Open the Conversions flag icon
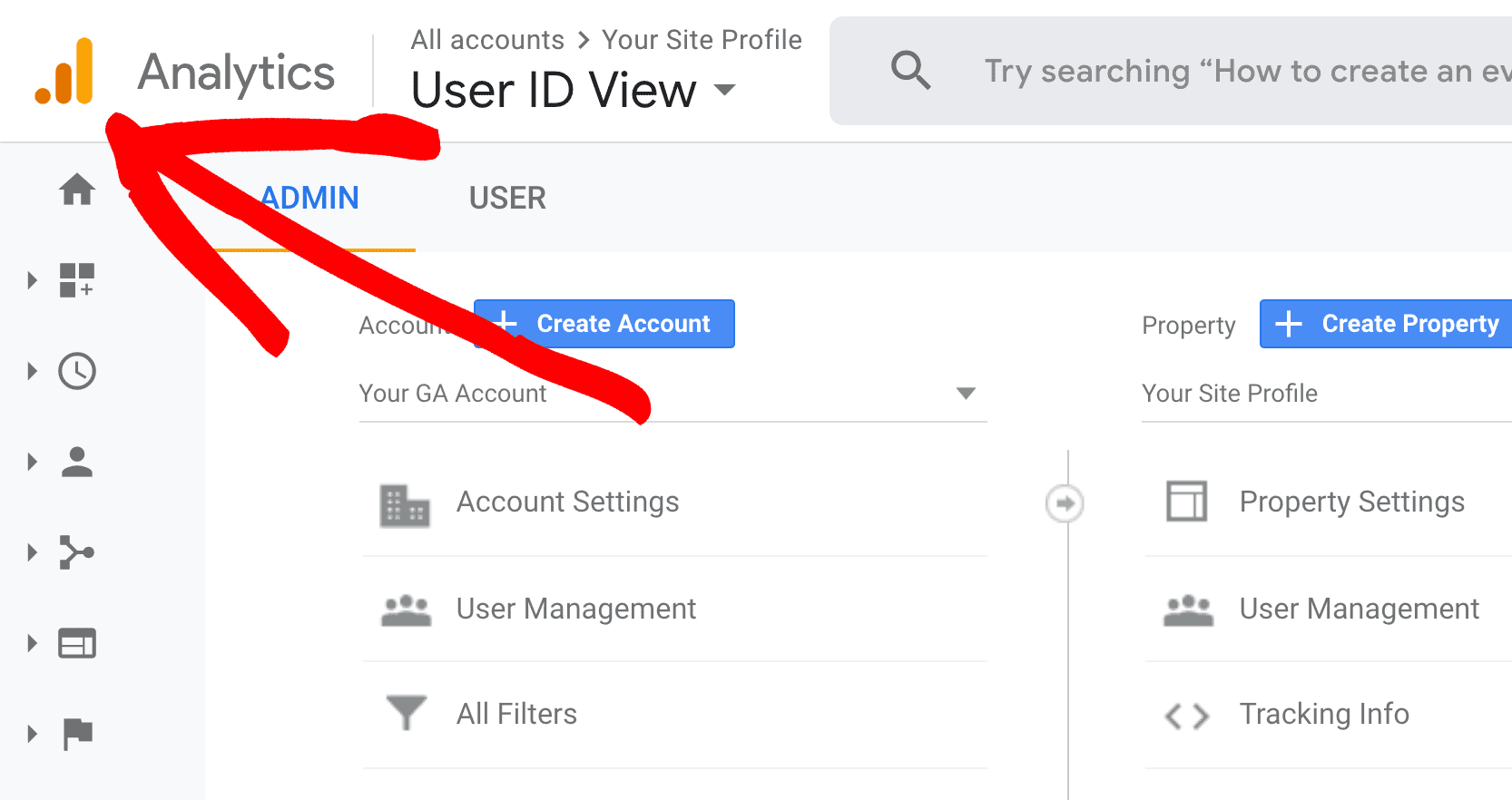Screen dimensions: 1512x800 point(77,734)
